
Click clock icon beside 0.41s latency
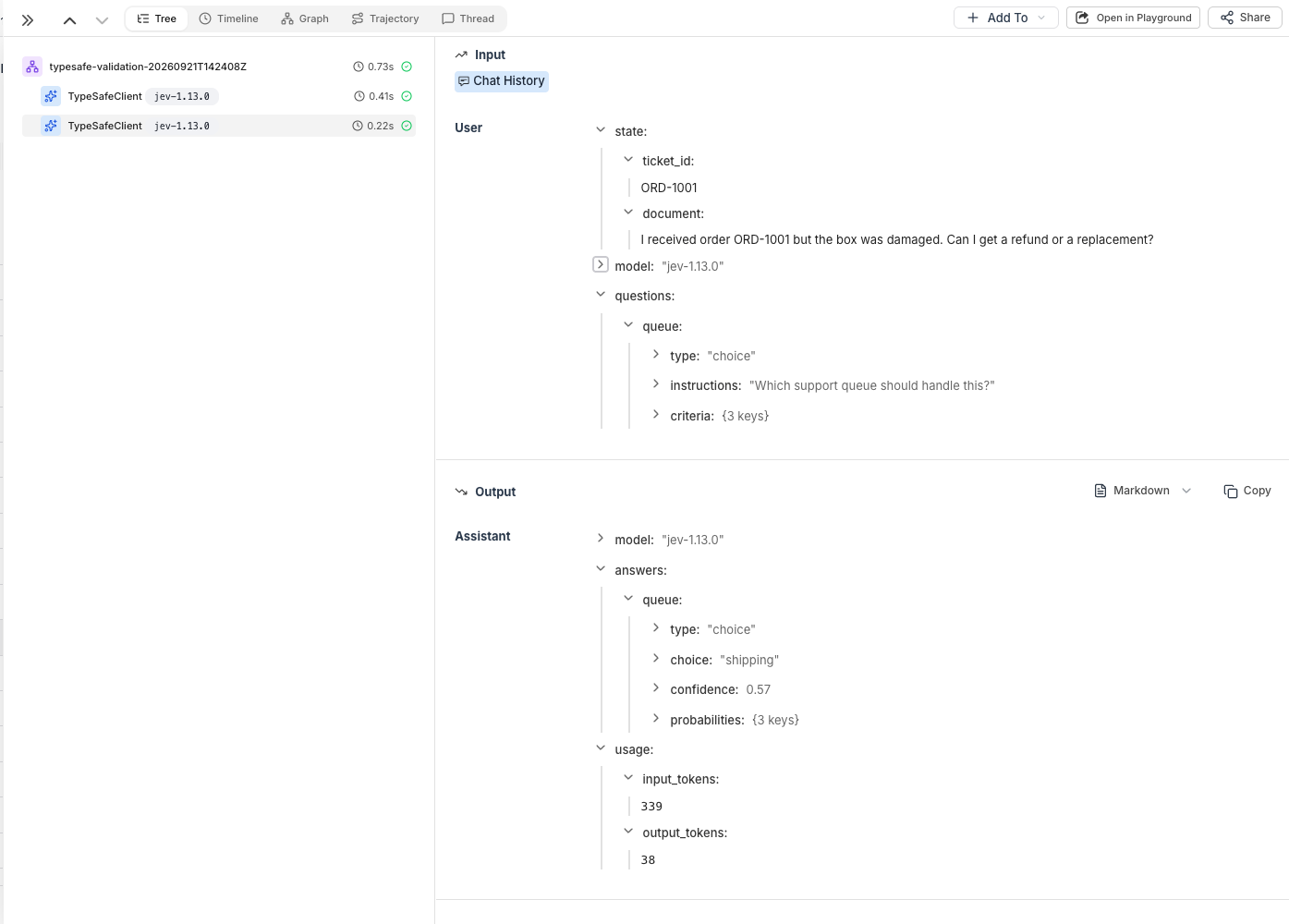click(359, 96)
